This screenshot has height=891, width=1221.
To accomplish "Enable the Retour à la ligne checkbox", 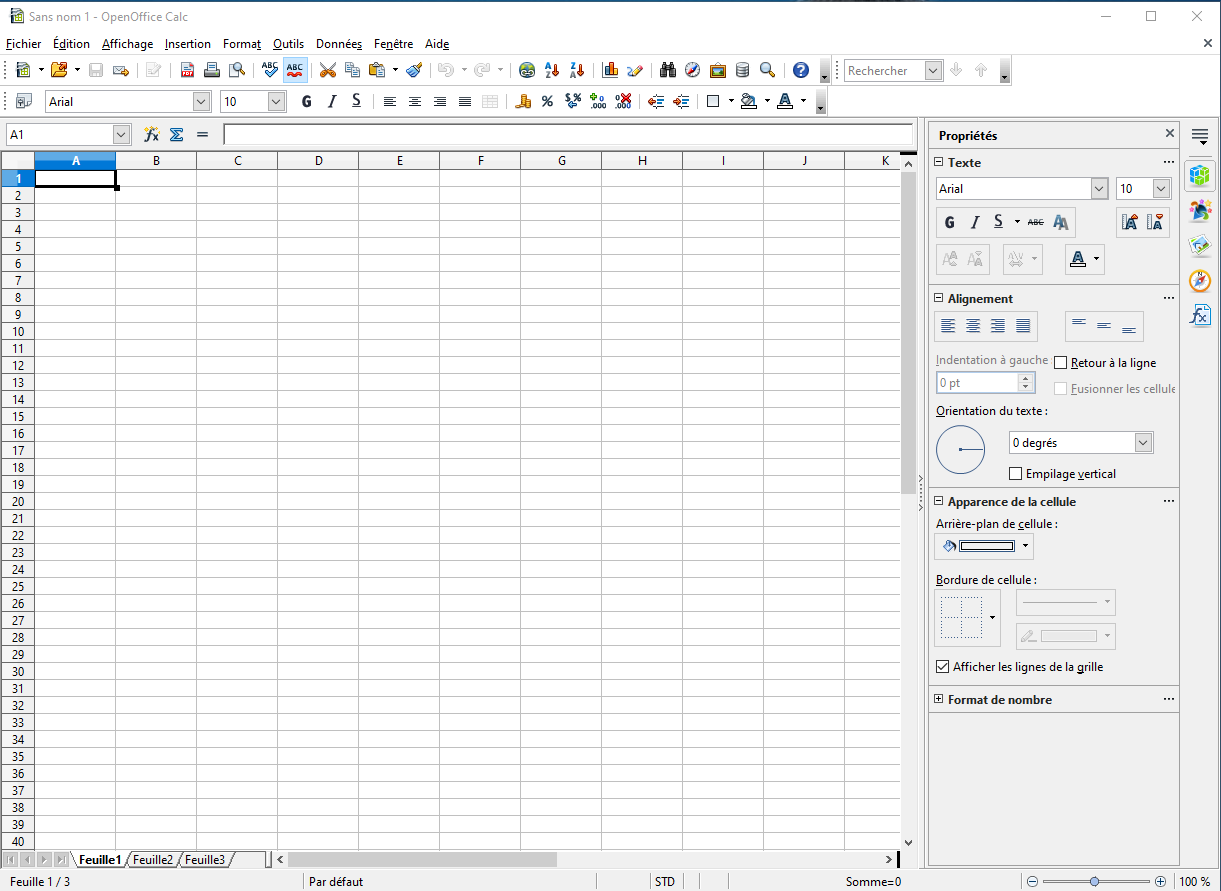I will [1062, 363].
